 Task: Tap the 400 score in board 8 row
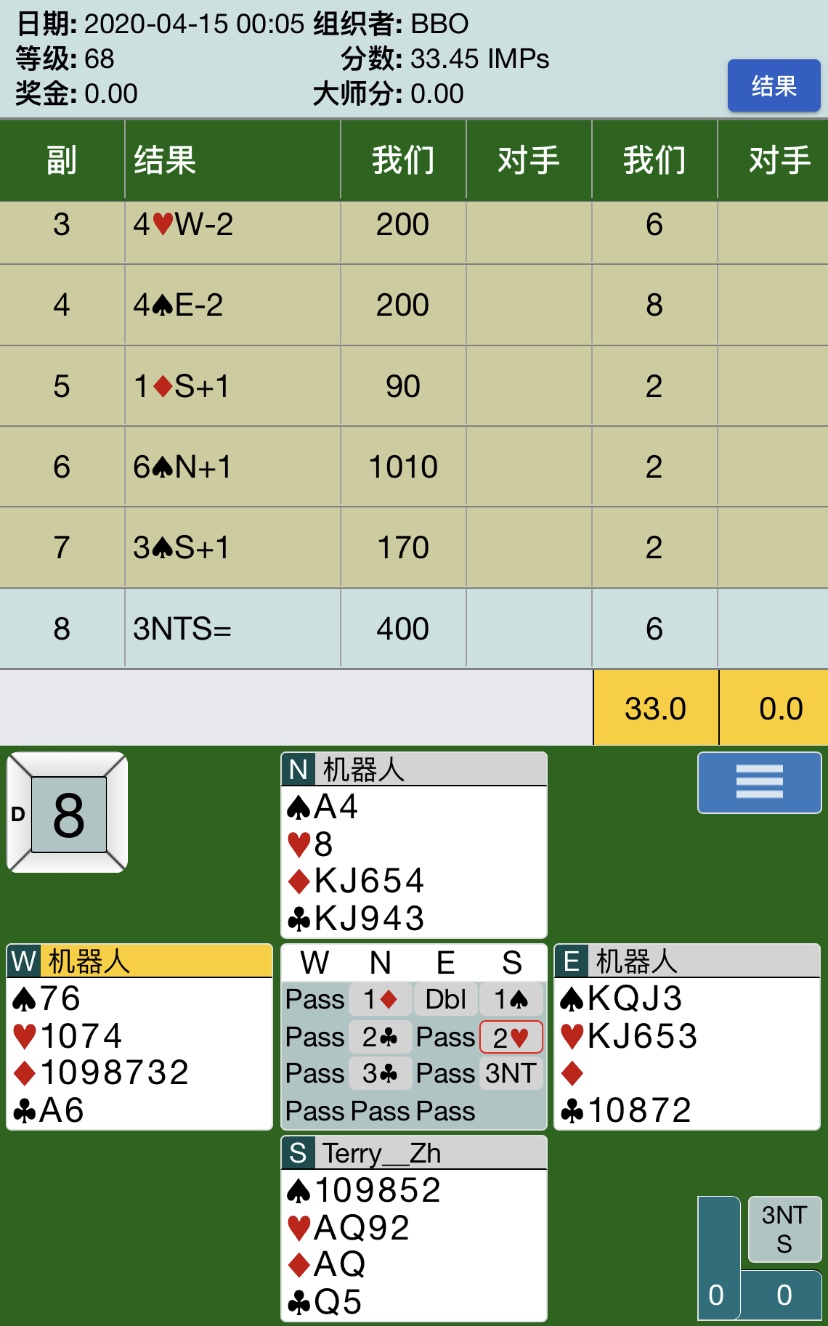tap(403, 628)
